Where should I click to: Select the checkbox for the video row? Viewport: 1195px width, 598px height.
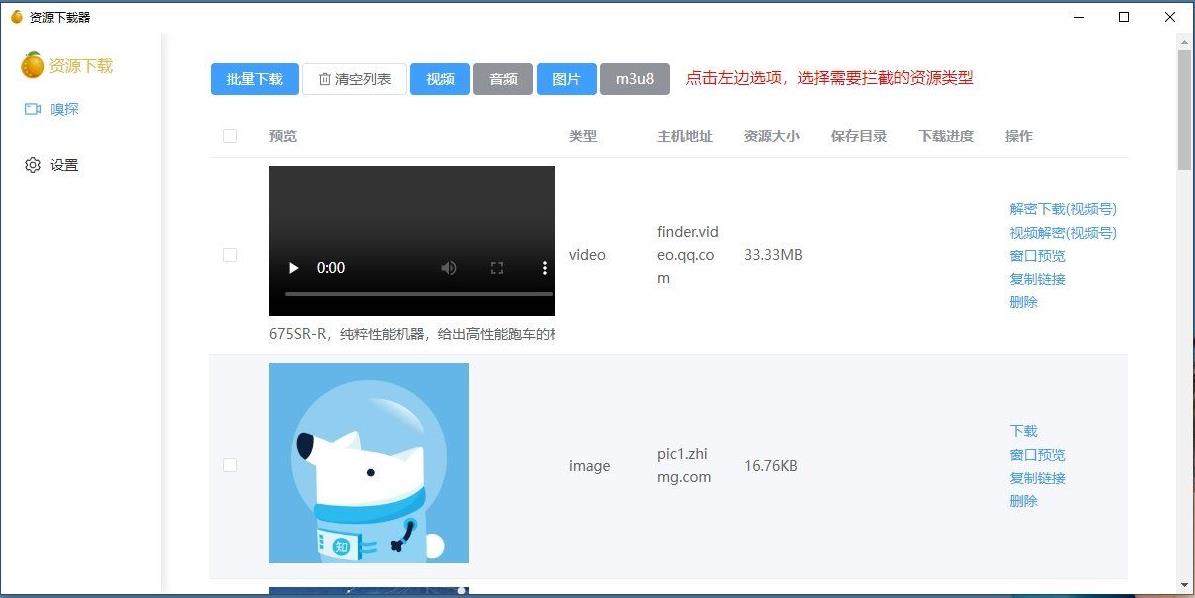(x=230, y=255)
